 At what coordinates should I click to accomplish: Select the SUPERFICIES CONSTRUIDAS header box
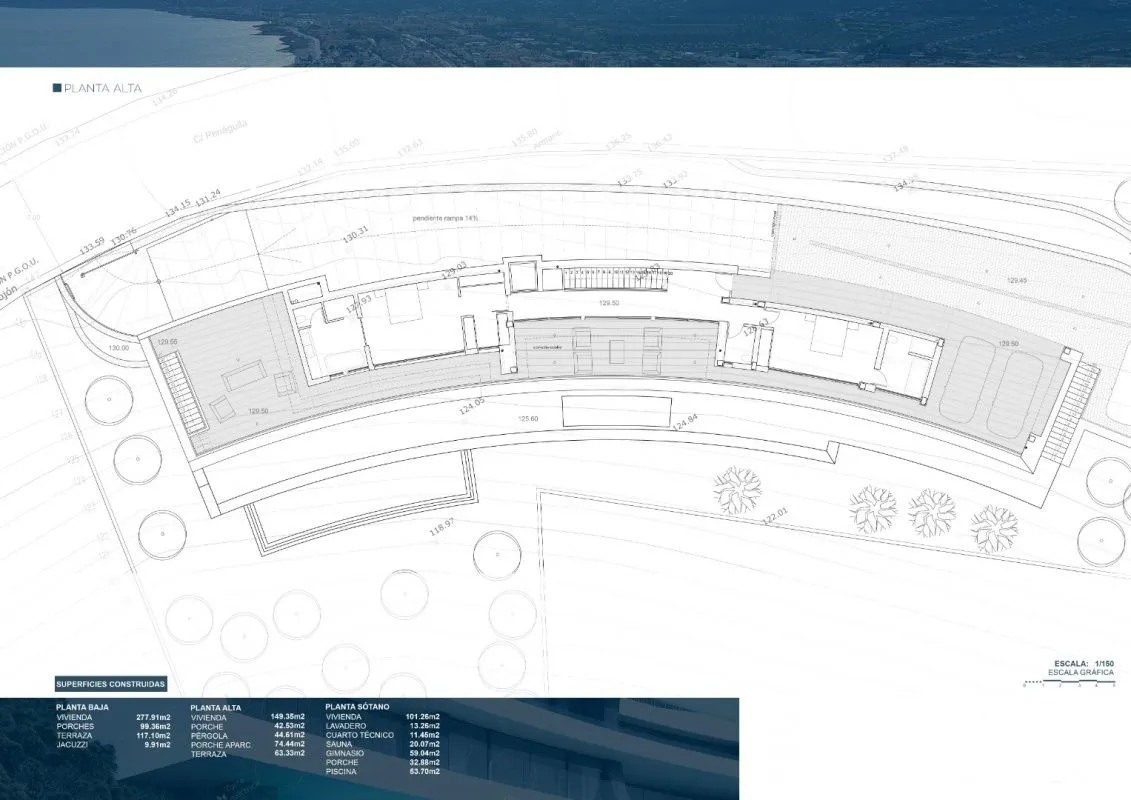pos(111,684)
